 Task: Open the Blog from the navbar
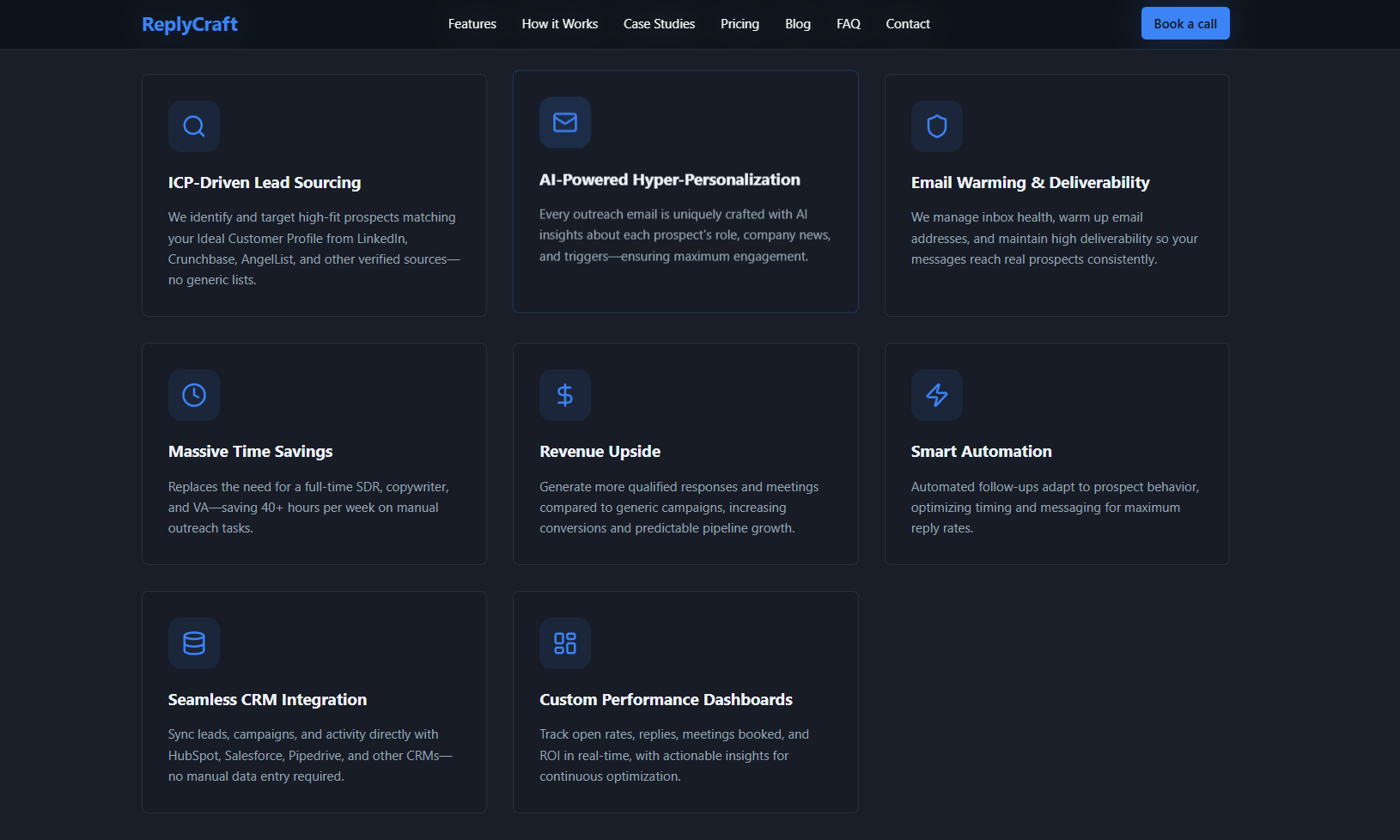click(797, 24)
